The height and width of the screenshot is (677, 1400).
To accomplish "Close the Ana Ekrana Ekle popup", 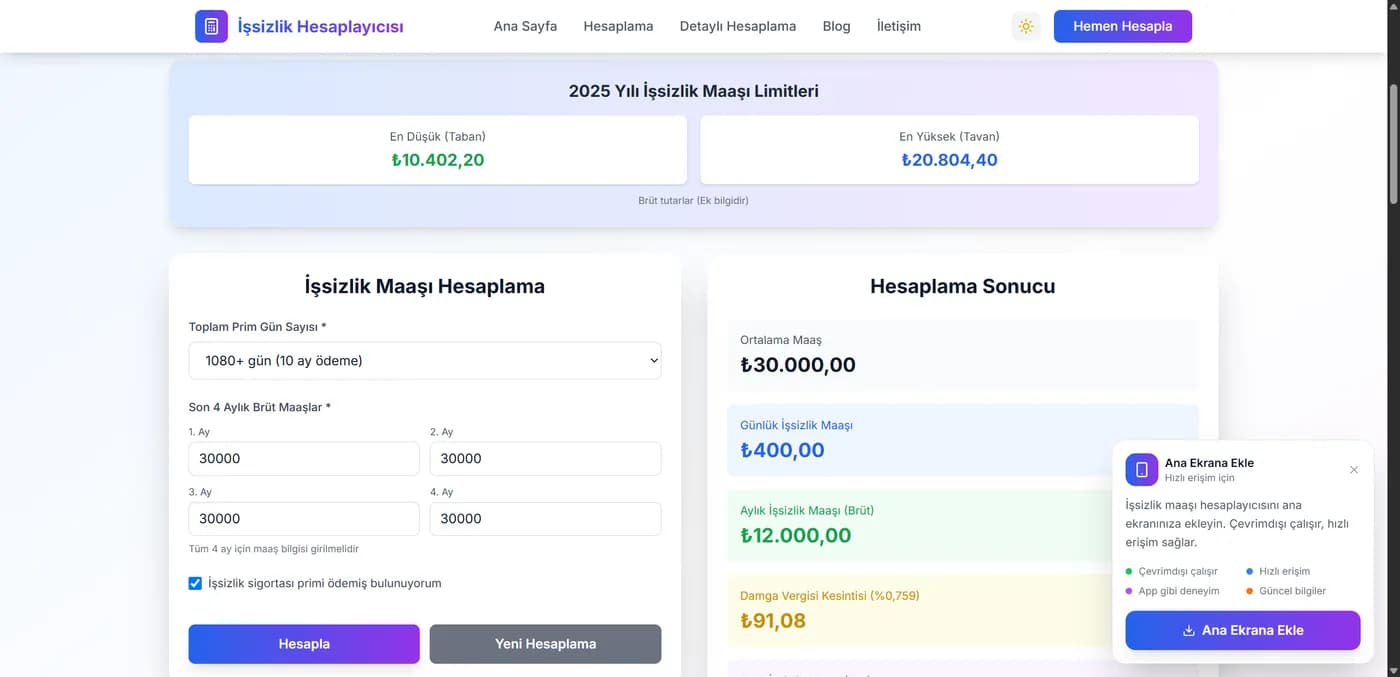I will pos(1354,470).
